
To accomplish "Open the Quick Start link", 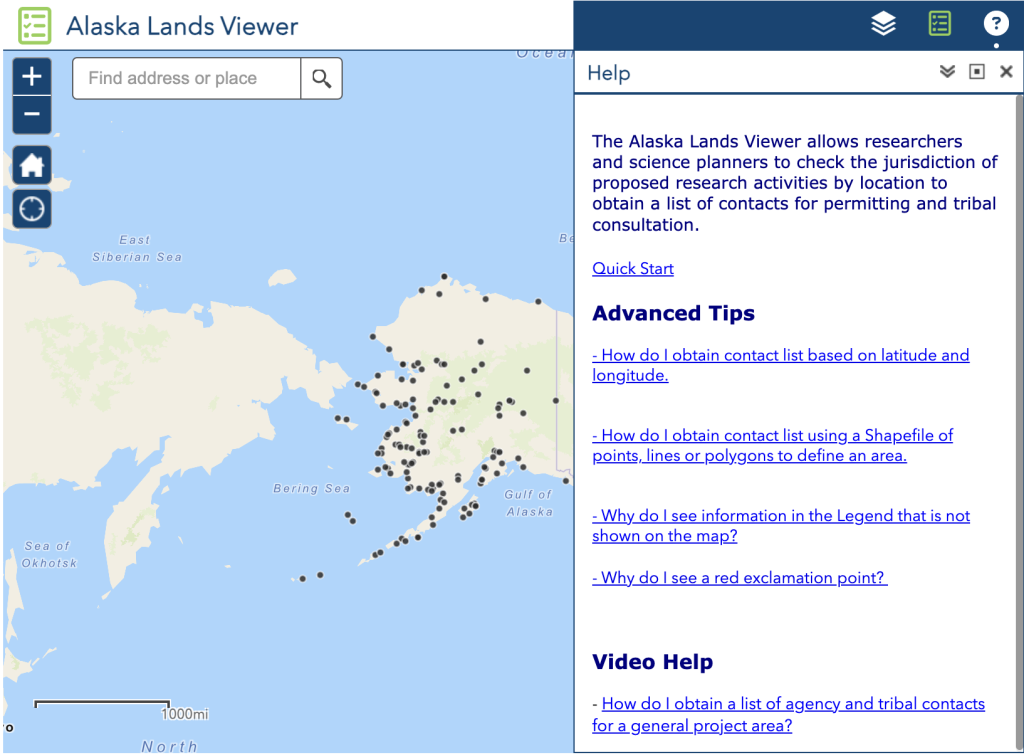I will [x=633, y=269].
